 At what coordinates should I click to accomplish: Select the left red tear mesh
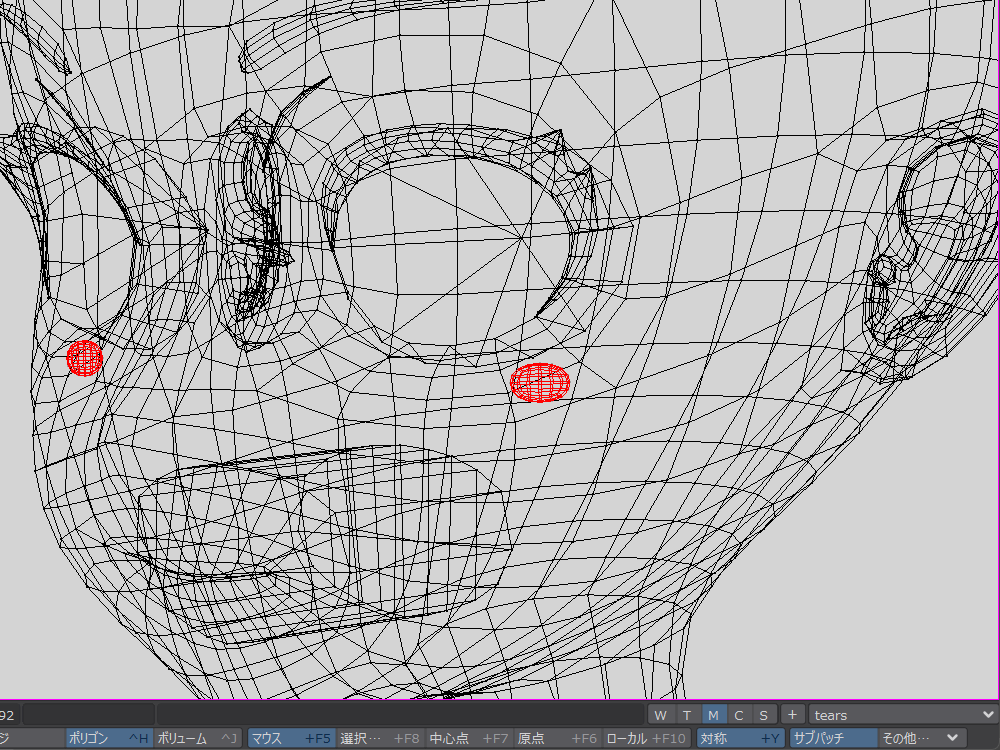[85, 358]
